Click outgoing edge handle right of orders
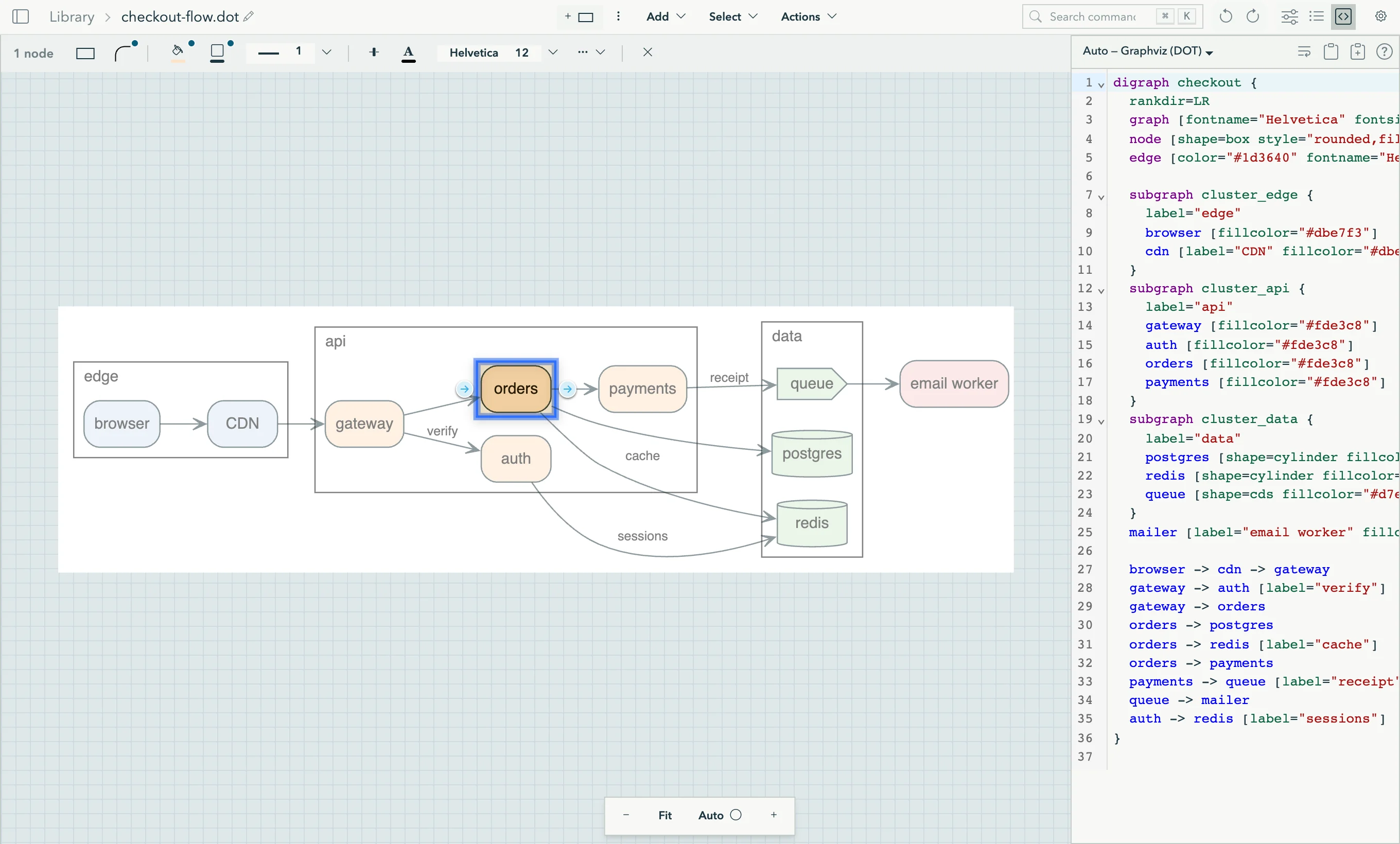This screenshot has height=844, width=1400. [568, 389]
